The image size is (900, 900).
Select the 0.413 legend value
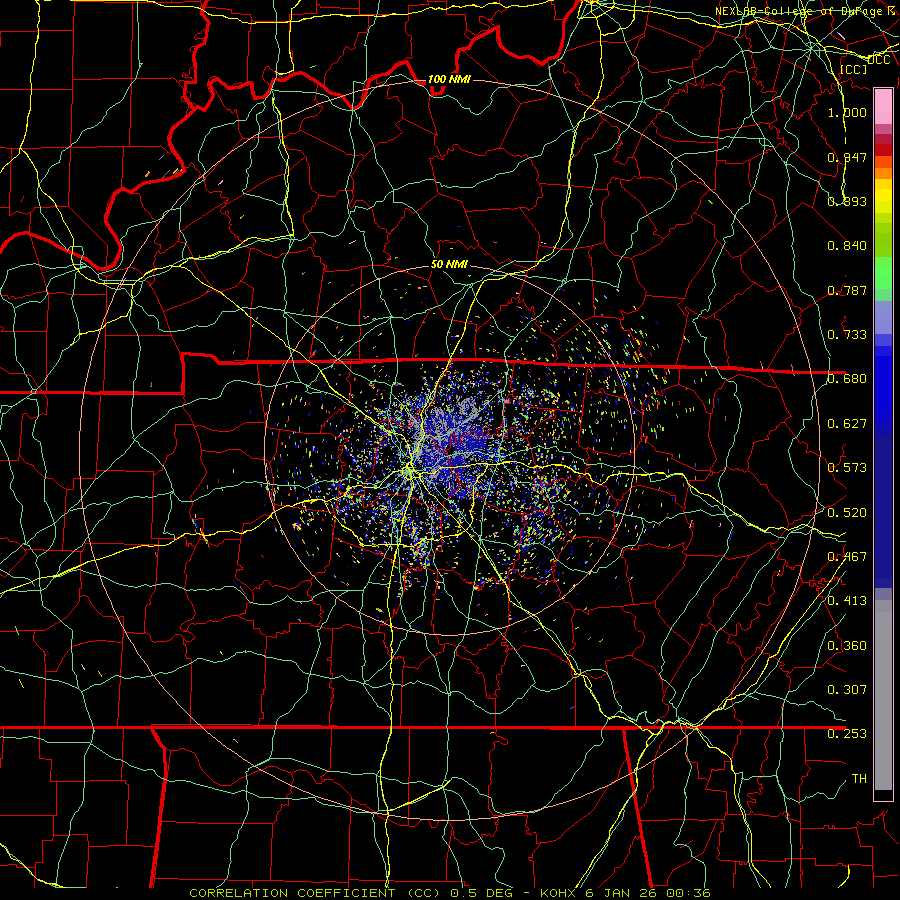click(847, 601)
